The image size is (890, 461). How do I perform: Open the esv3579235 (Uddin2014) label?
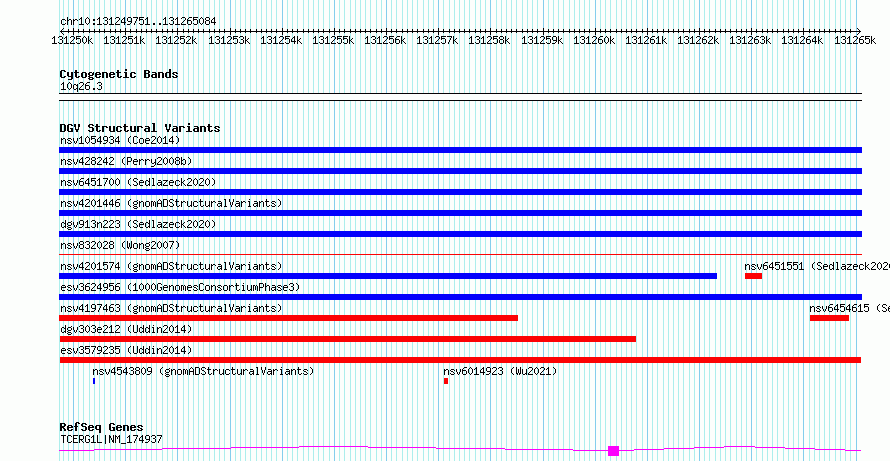tap(126, 350)
